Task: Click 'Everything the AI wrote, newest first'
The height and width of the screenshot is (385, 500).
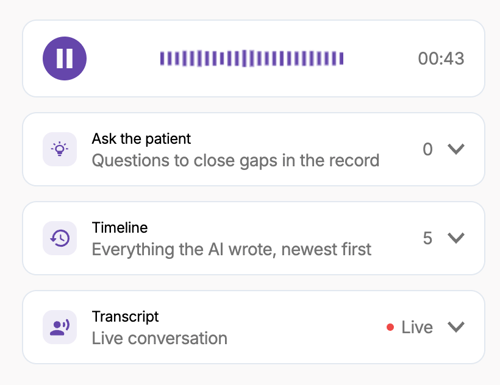Action: pos(231,249)
